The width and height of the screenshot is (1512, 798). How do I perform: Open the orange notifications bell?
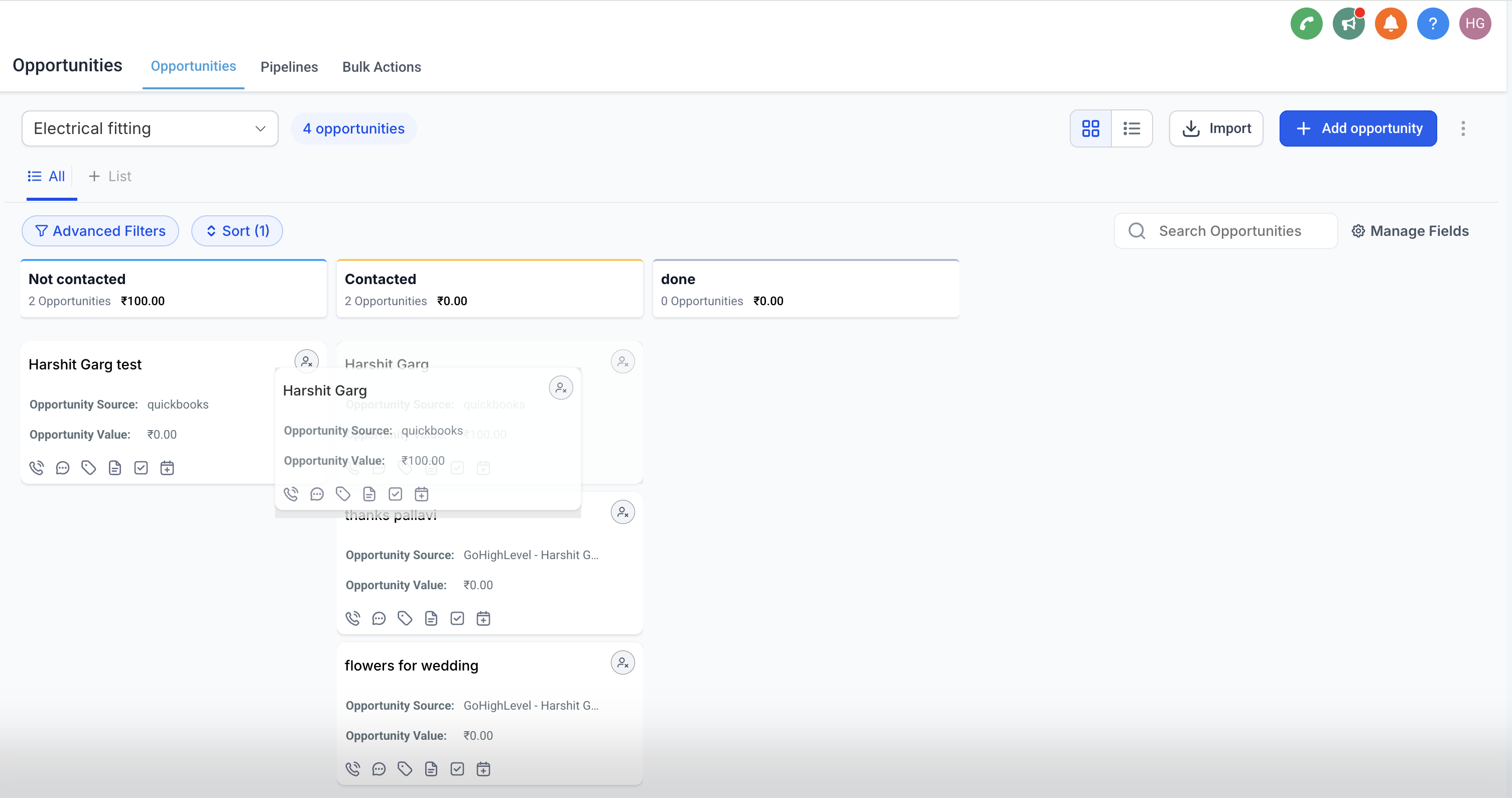pos(1391,24)
